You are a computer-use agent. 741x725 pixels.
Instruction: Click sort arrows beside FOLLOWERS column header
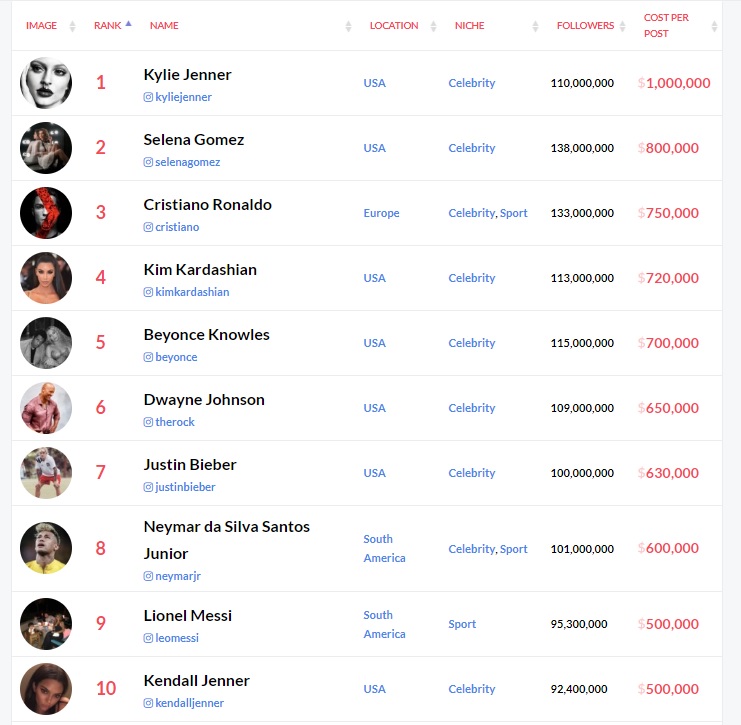point(622,26)
